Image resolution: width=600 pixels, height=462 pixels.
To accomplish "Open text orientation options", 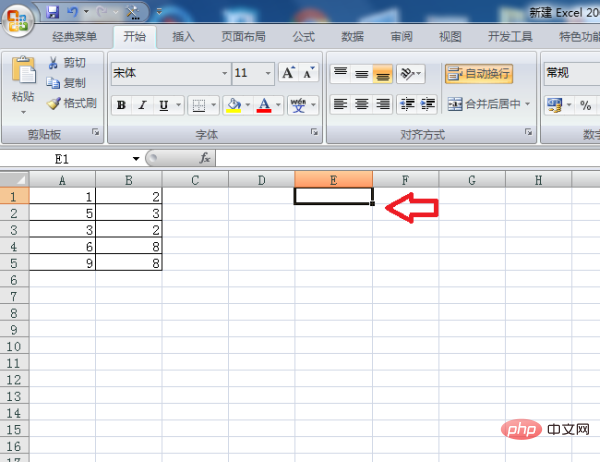I will 411,73.
